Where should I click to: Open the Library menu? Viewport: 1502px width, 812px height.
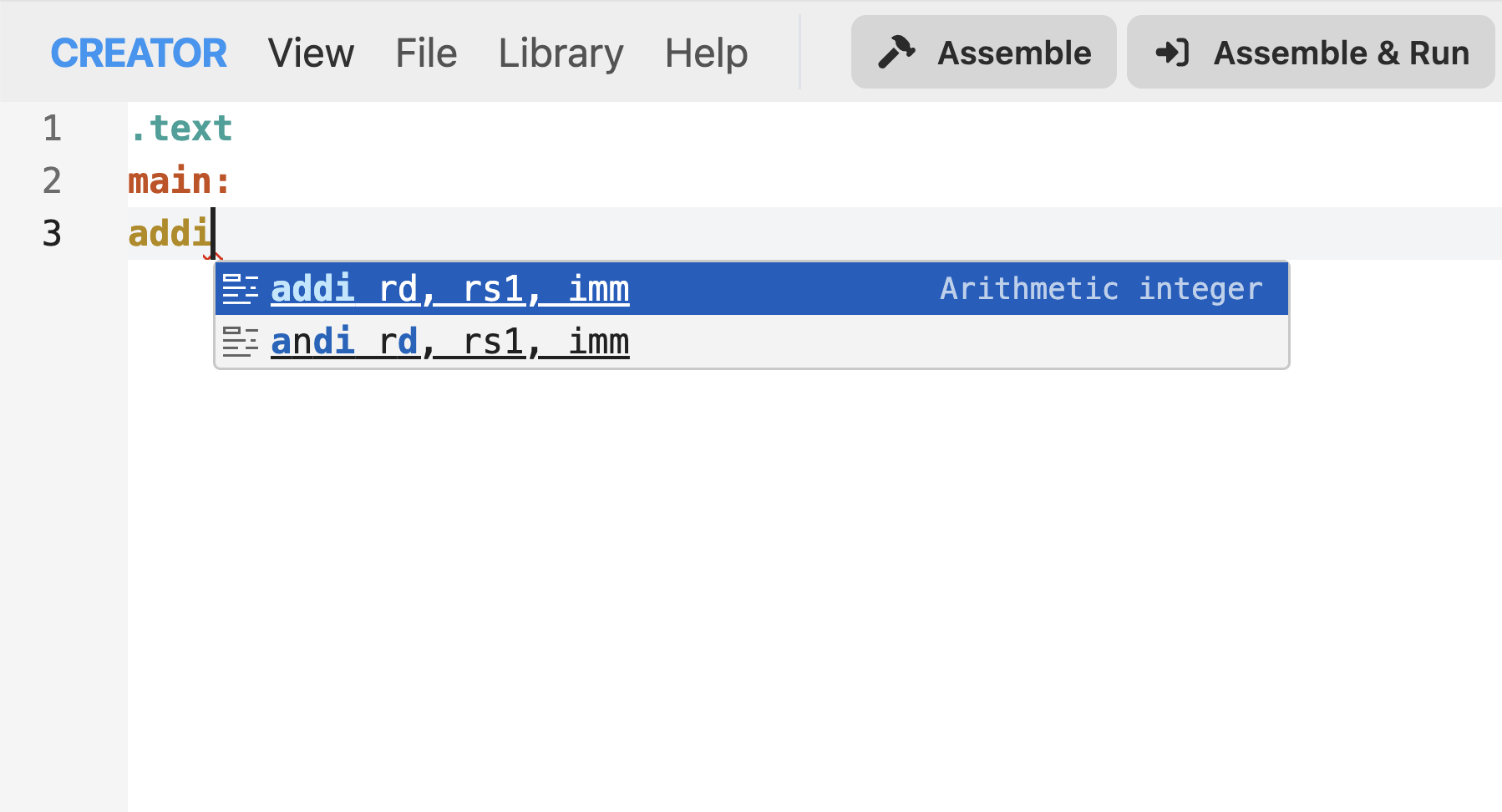pos(561,52)
